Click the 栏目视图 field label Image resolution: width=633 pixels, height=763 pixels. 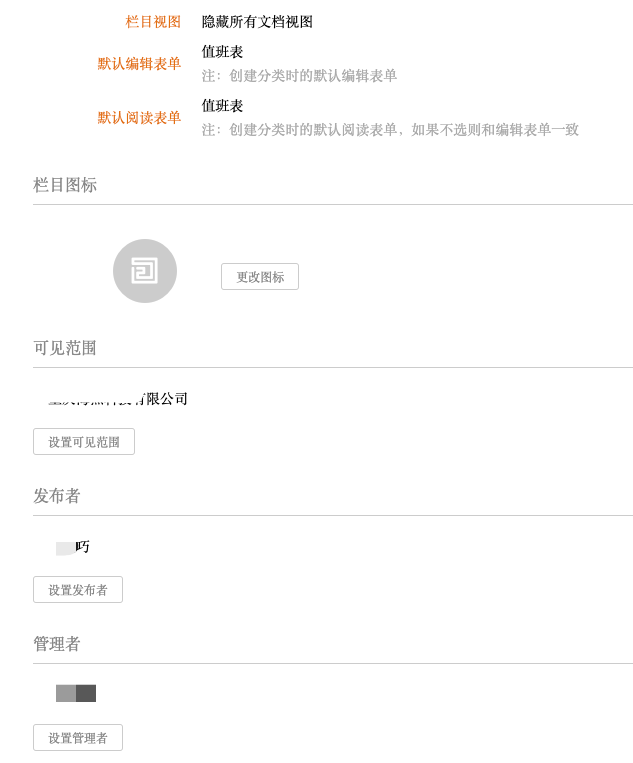coord(153,22)
